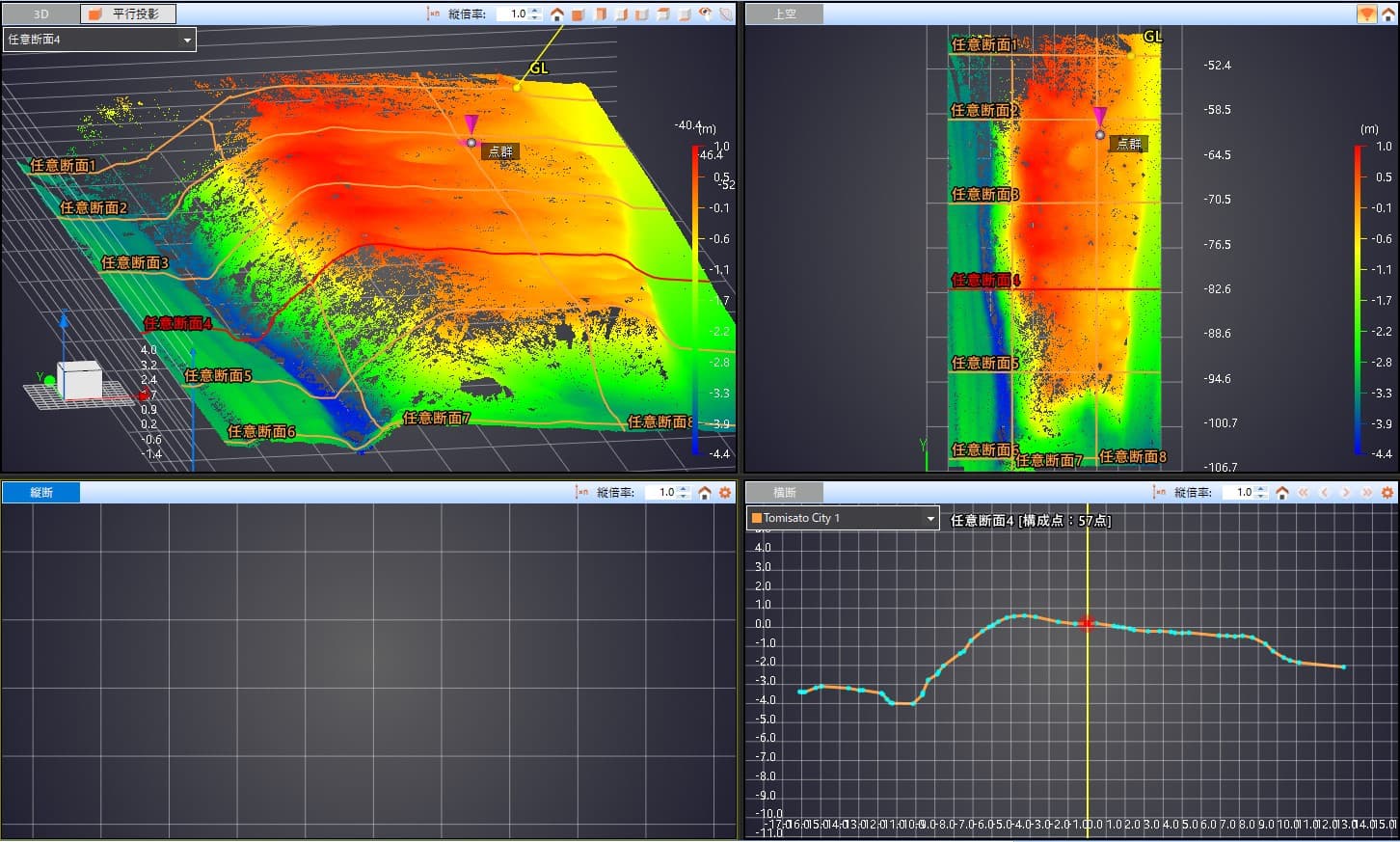Reset 3D view with home icon

point(556,14)
